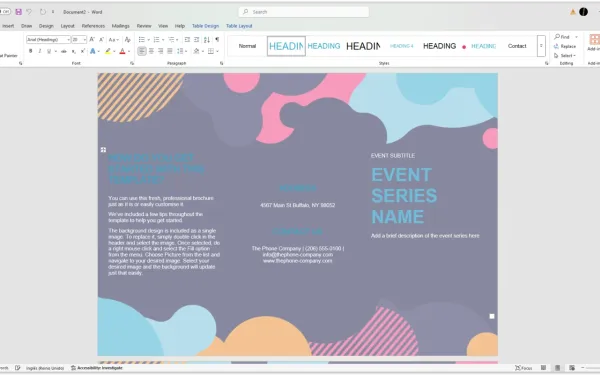Insert a bulleted list
The image size is (600, 375).
coord(142,39)
